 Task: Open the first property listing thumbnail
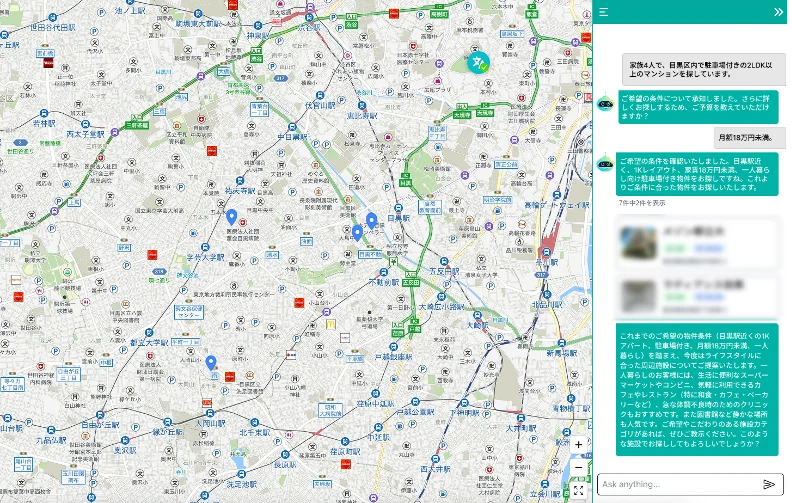(x=638, y=241)
